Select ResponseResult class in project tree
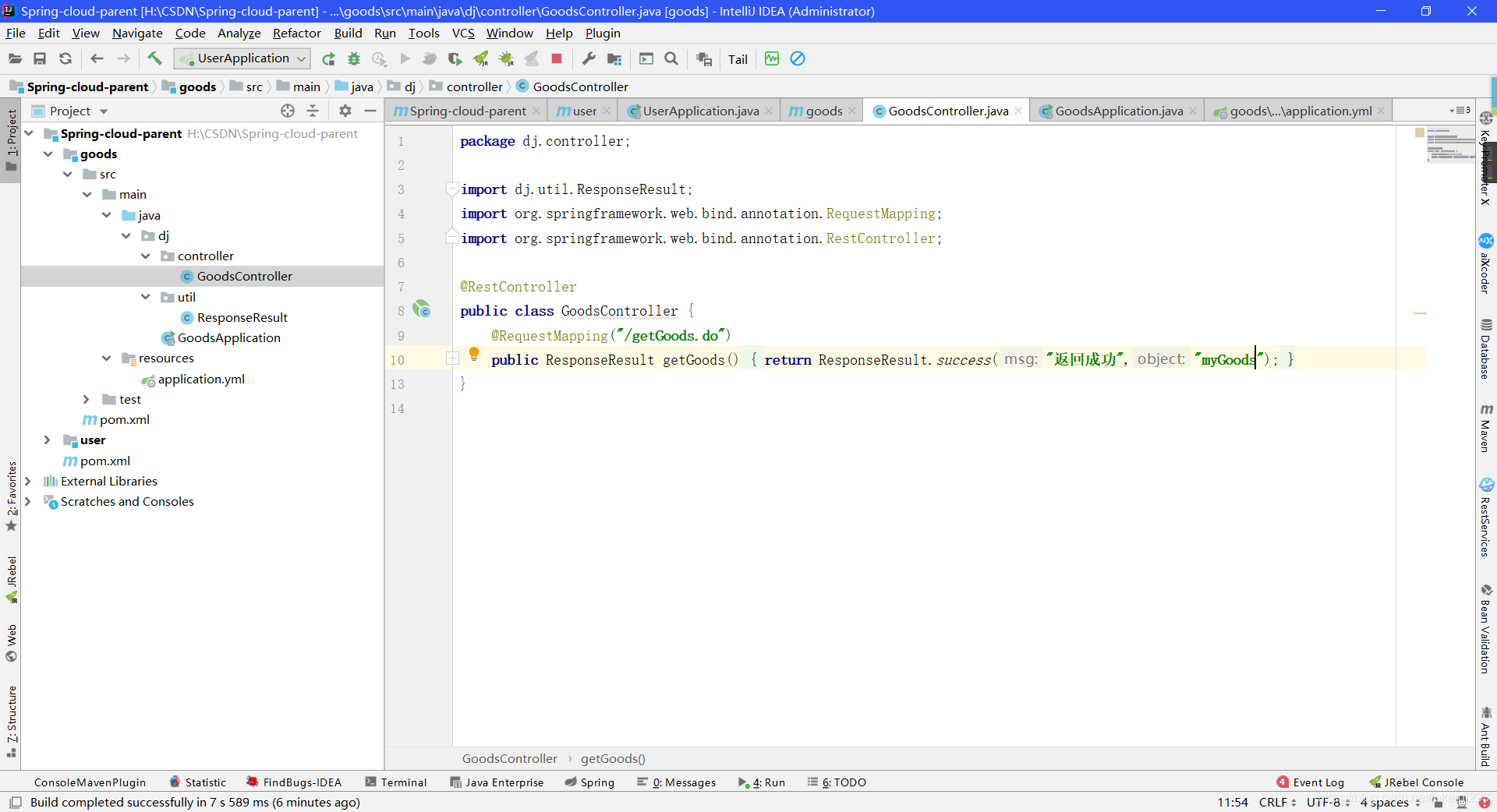This screenshot has width=1497, height=812. point(242,317)
